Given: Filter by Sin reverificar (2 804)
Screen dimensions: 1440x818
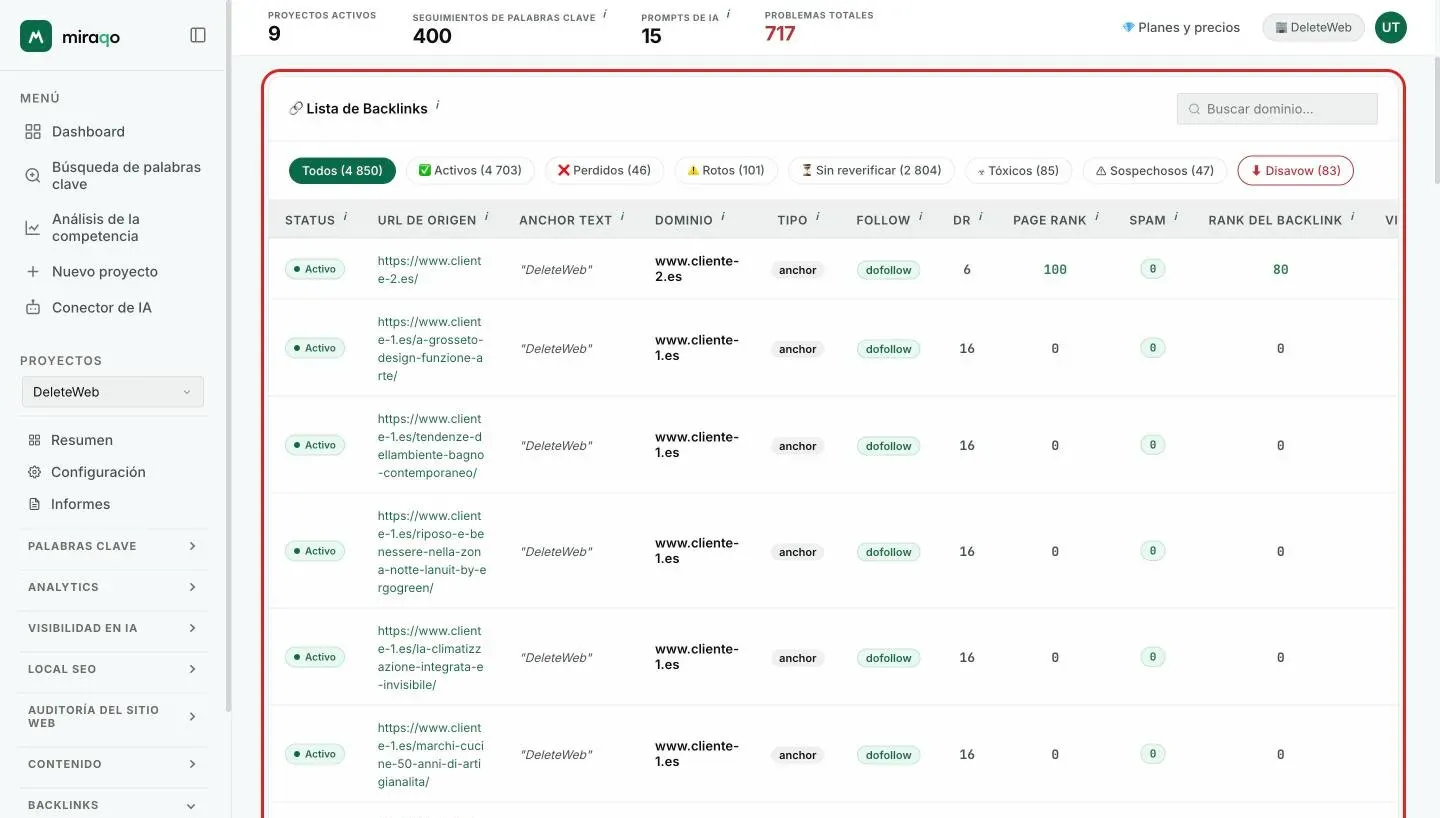Looking at the screenshot, I should tap(871, 171).
